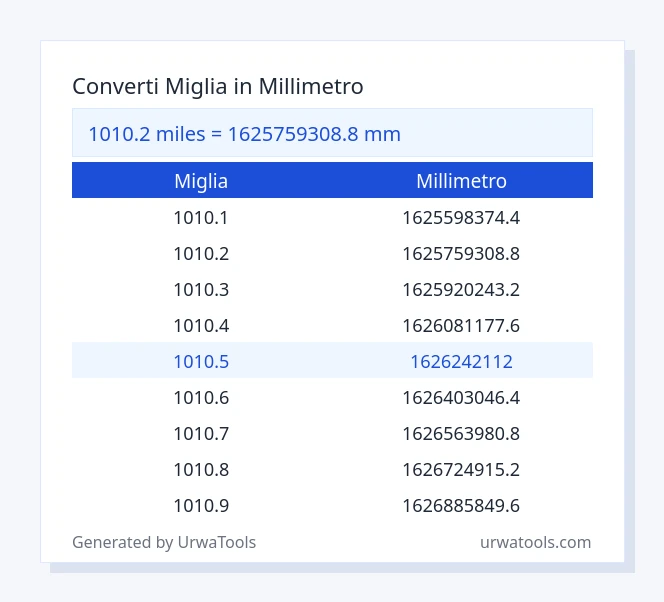Click the 1010.3 miles cell
Viewport: 664px width, 602px height.
[201, 290]
